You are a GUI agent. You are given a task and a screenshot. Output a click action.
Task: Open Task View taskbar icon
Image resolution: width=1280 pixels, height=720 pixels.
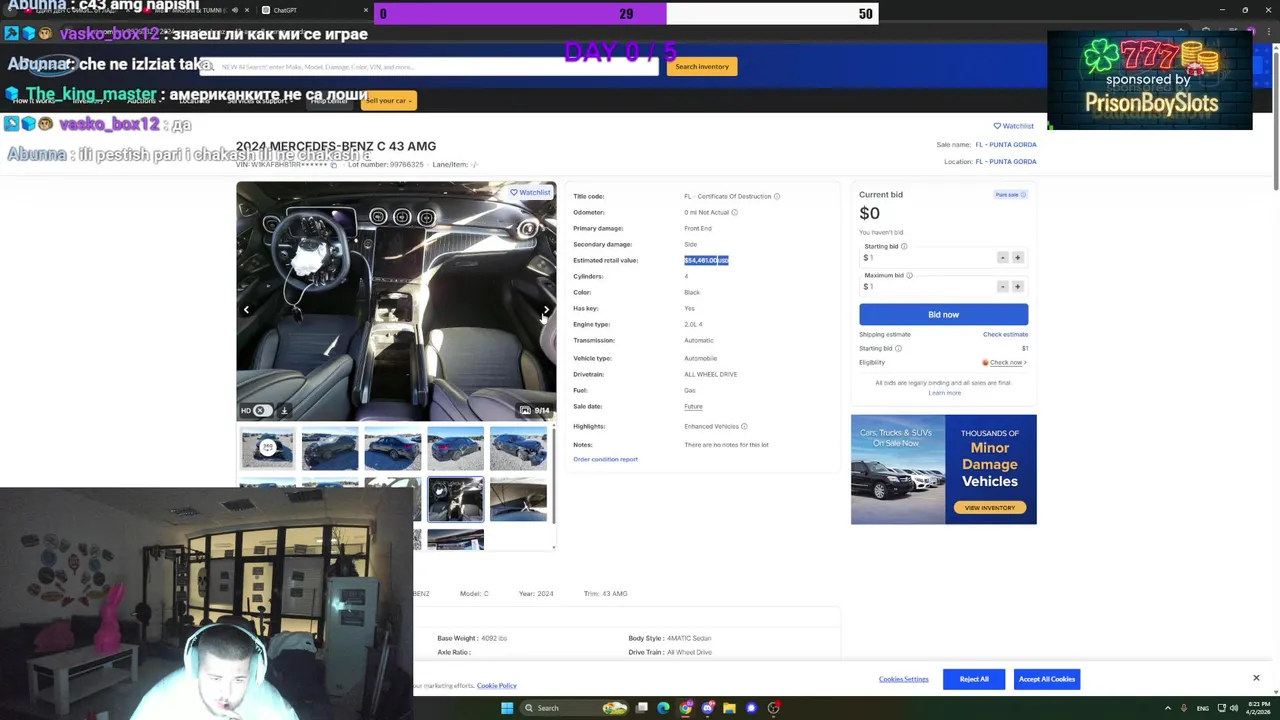[642, 708]
